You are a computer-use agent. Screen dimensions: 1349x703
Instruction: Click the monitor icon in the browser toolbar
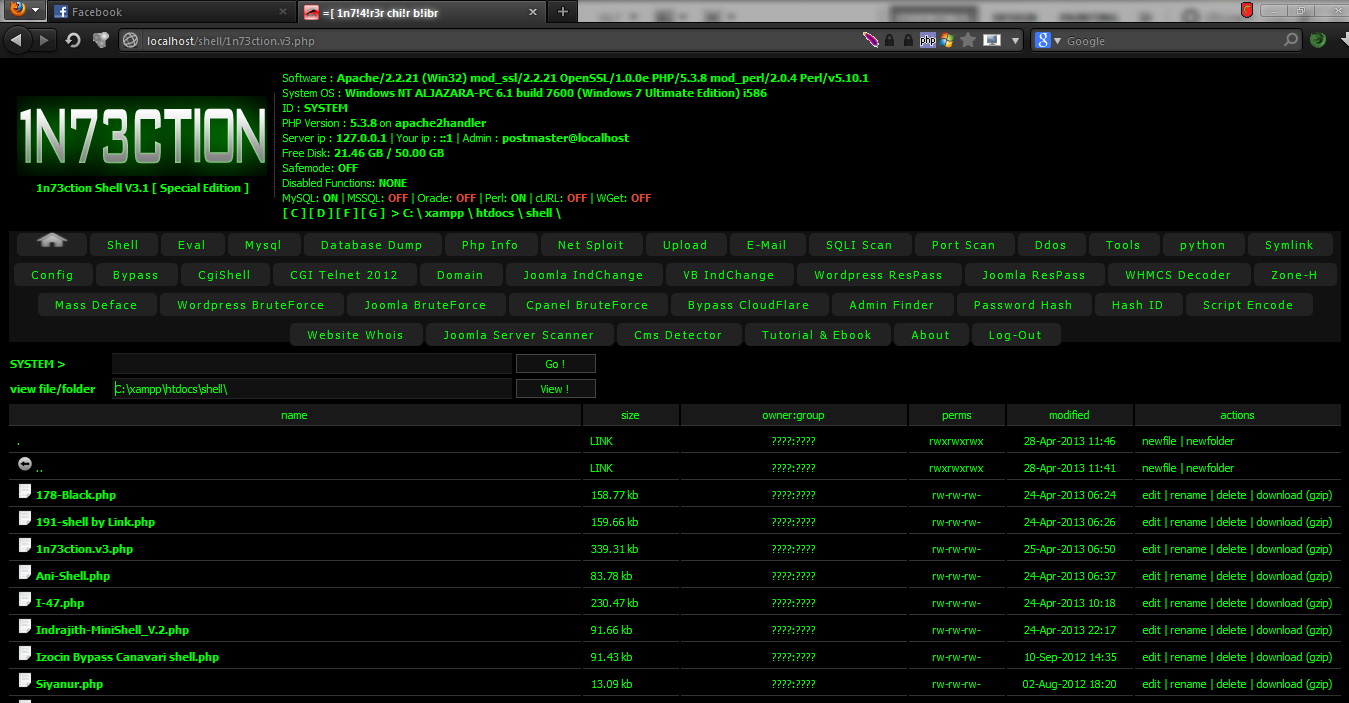point(991,42)
